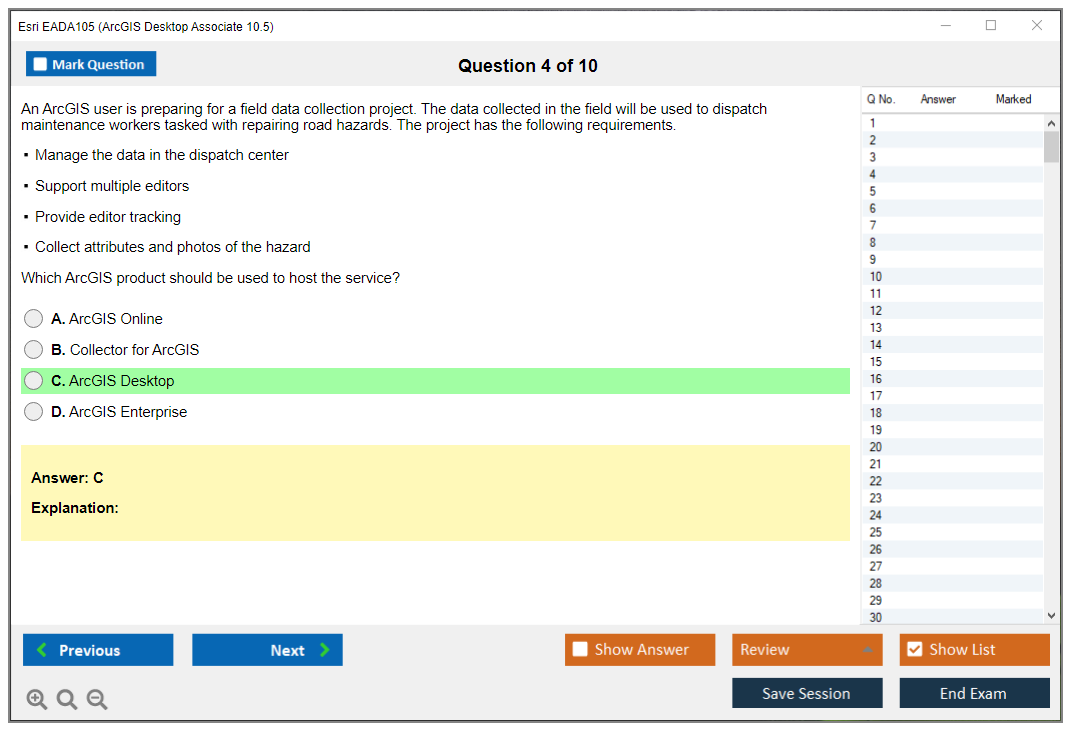Choose option B. Collector for ArcGIS
This screenshot has height=735, width=1075.
pos(34,350)
